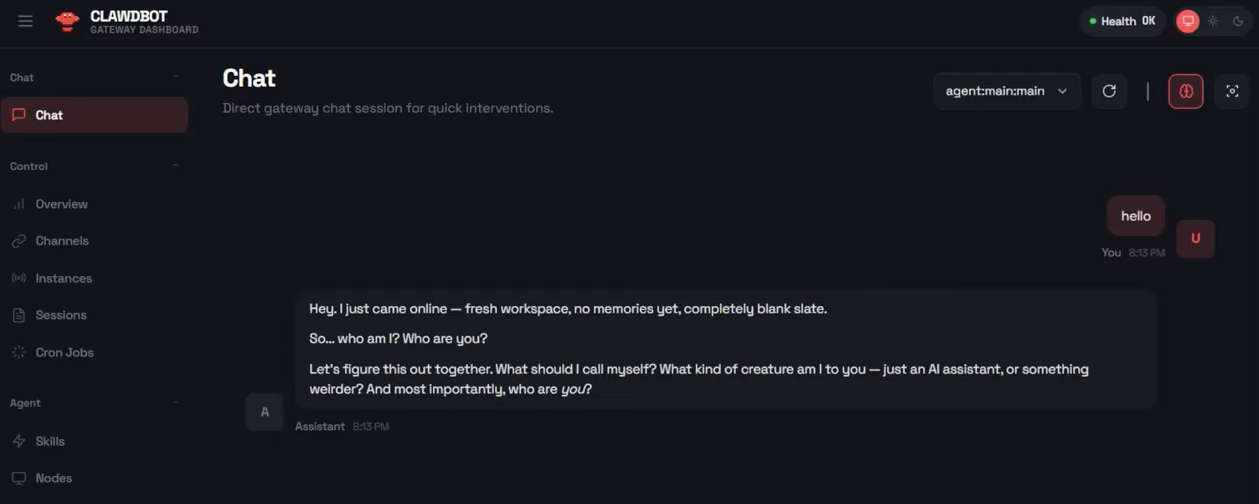Toggle focus mode frame icon

click(x=1232, y=91)
